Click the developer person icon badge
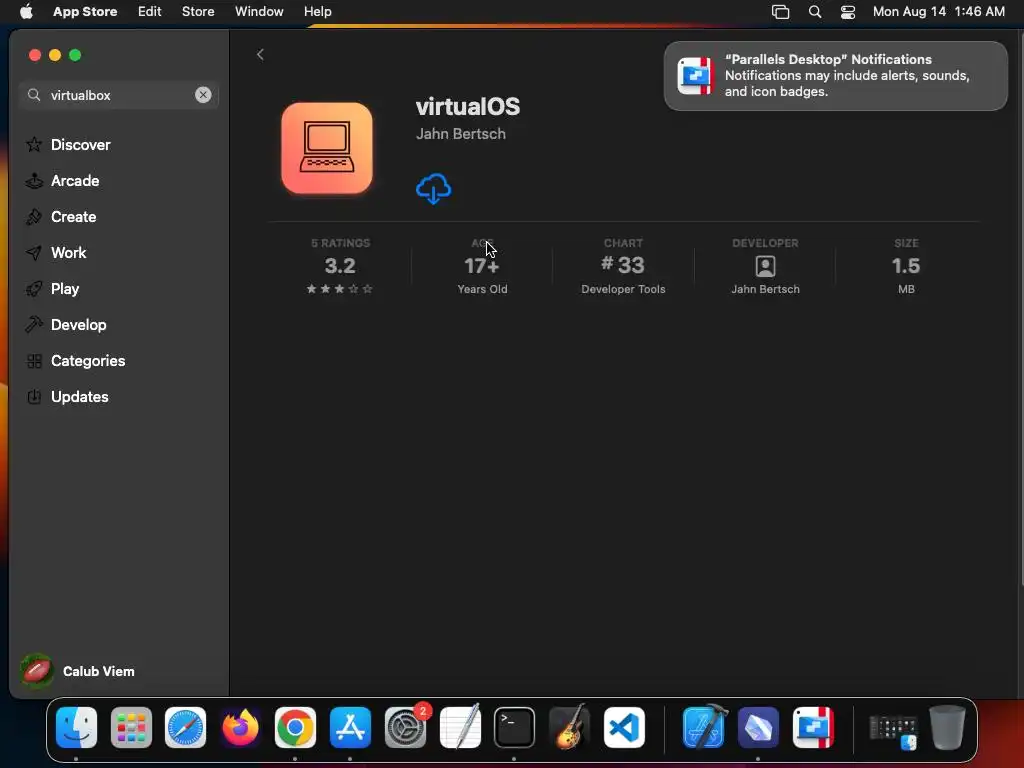 (x=765, y=266)
